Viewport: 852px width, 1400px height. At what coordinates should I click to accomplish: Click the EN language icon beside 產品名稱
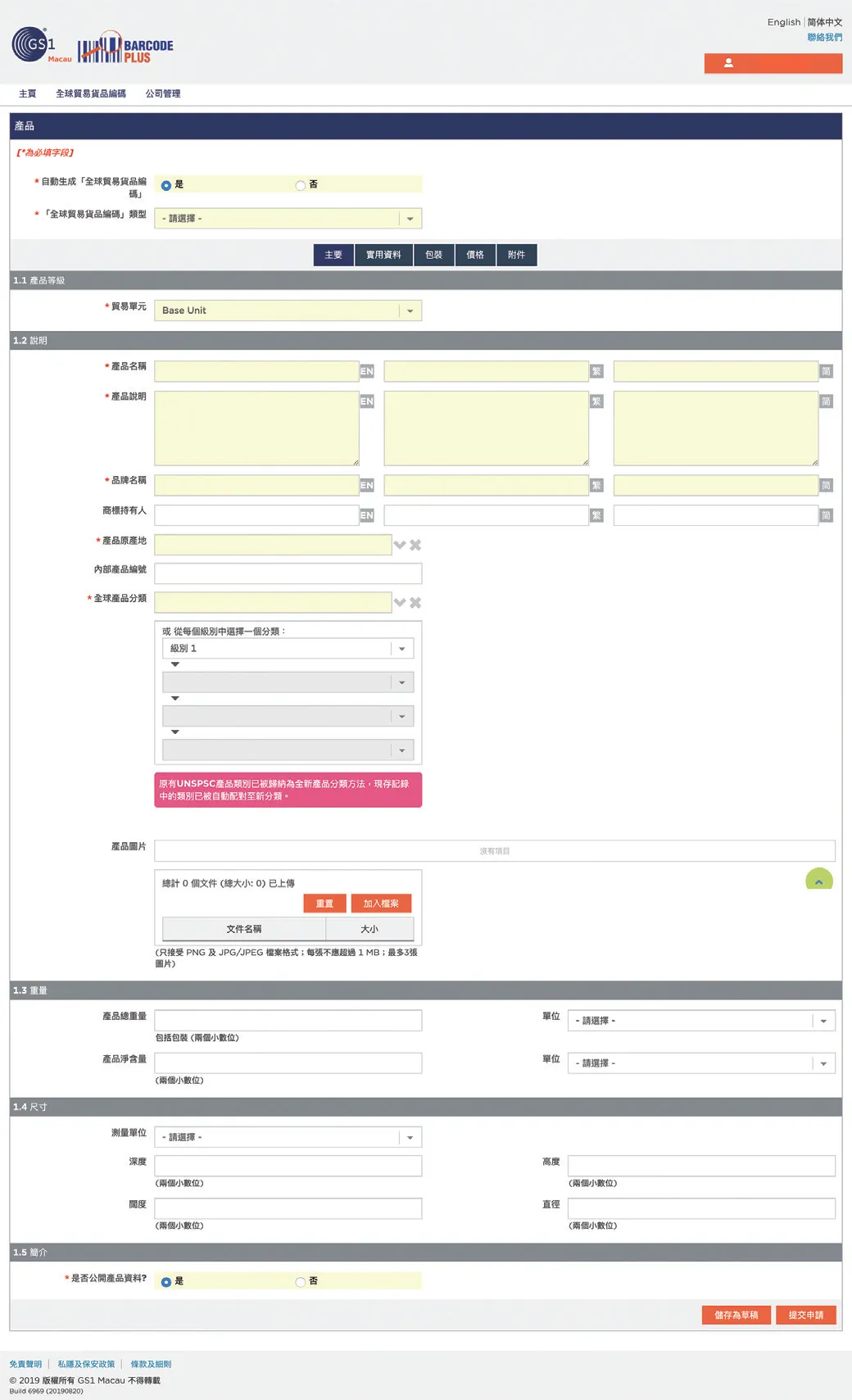(x=367, y=372)
